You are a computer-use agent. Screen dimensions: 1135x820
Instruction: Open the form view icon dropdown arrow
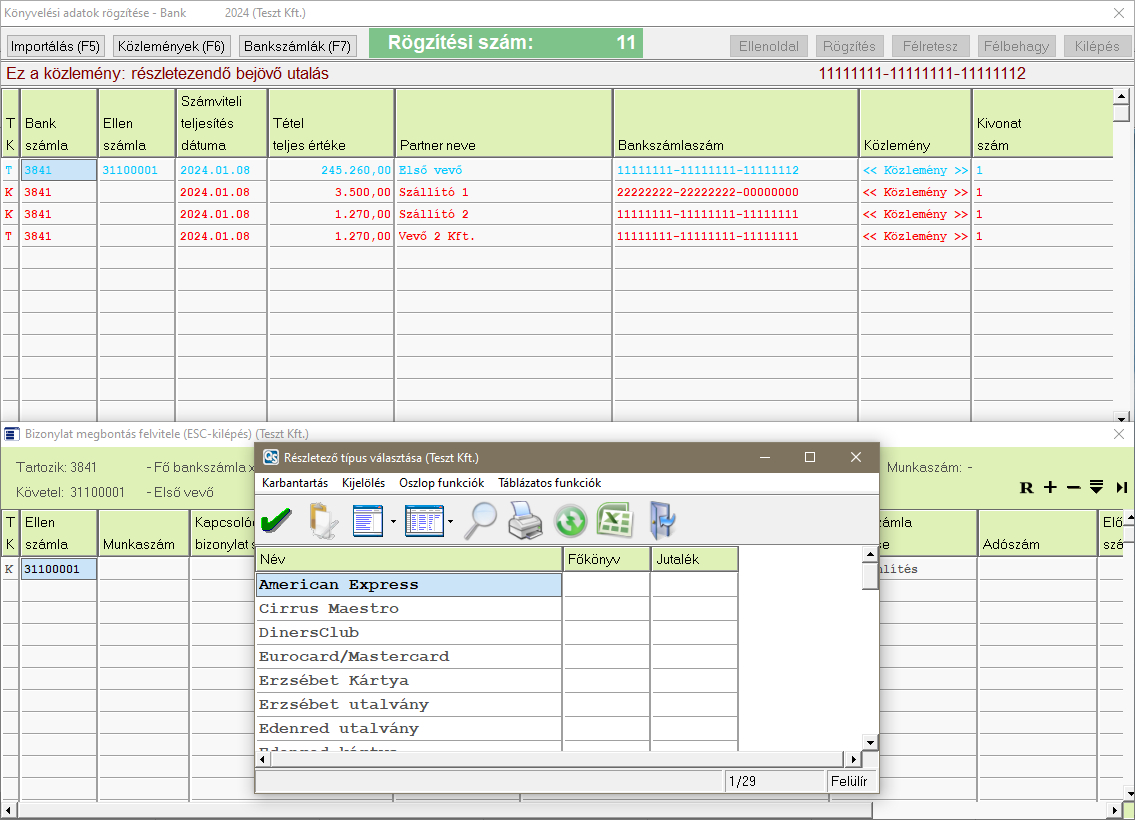pos(393,521)
